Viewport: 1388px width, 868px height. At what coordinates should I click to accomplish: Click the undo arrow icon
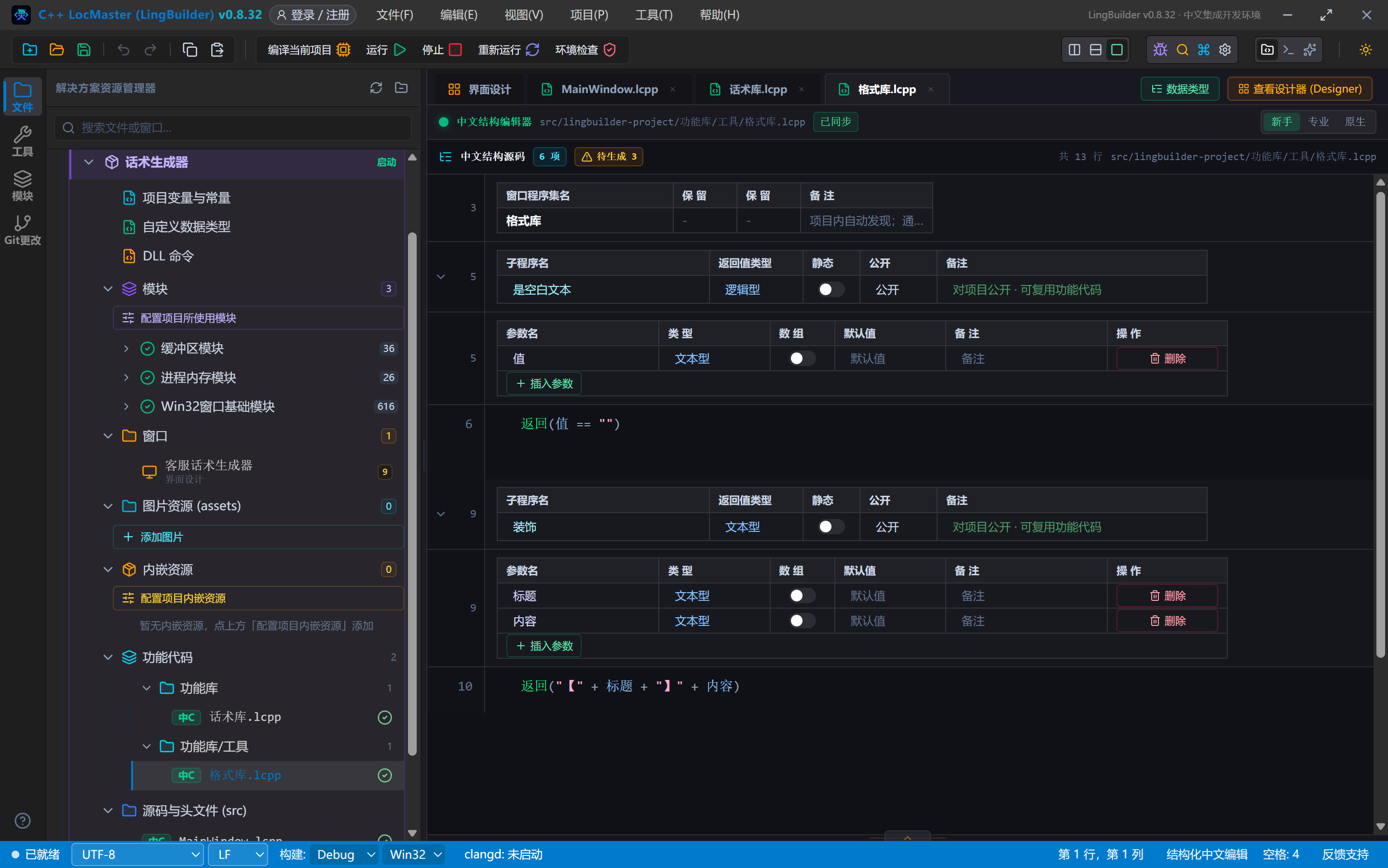[x=123, y=50]
